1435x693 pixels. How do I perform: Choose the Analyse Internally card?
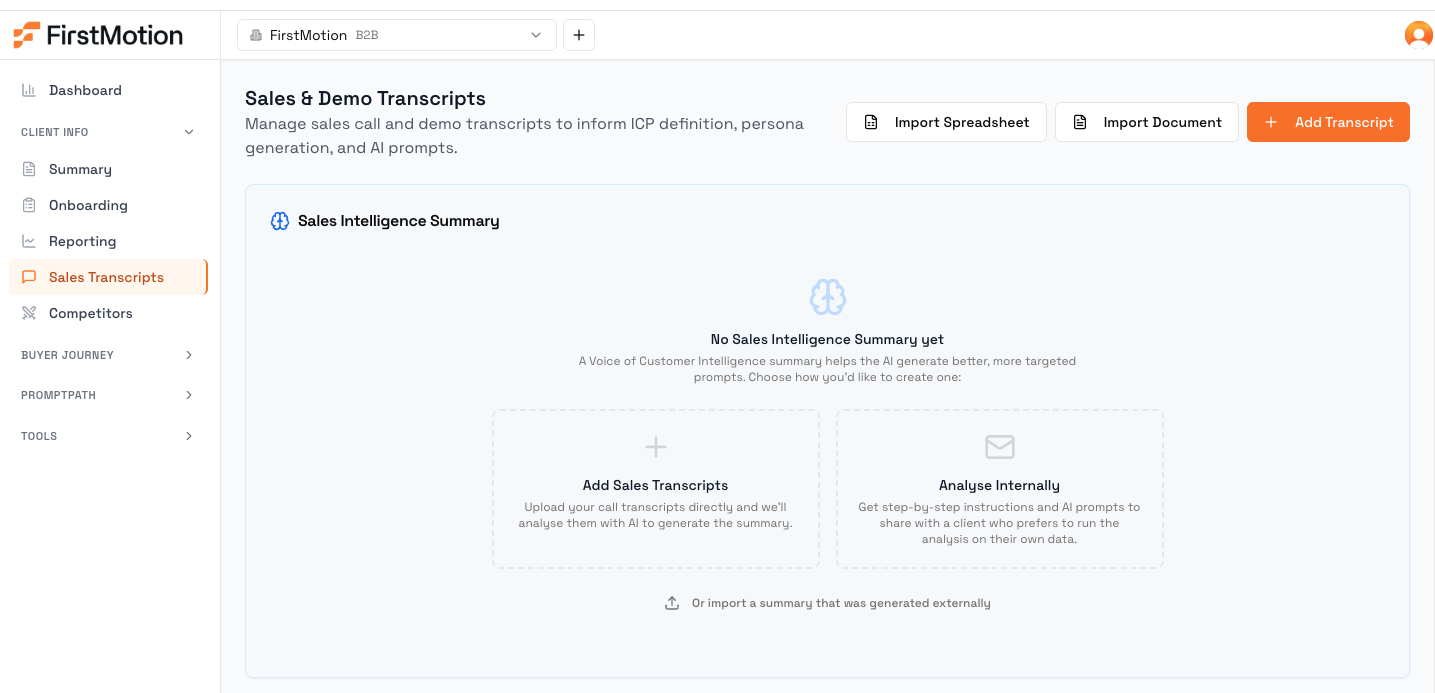[1000, 489]
